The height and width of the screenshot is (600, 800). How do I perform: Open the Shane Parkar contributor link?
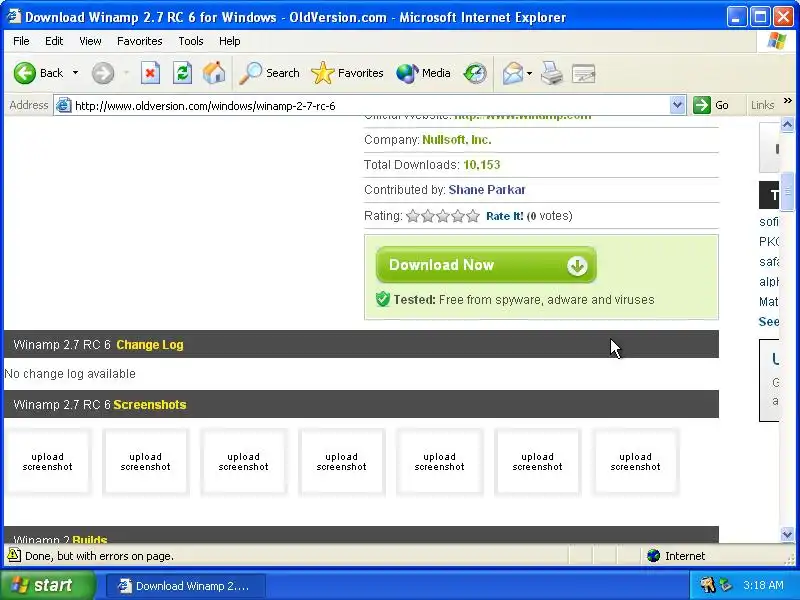tap(487, 190)
